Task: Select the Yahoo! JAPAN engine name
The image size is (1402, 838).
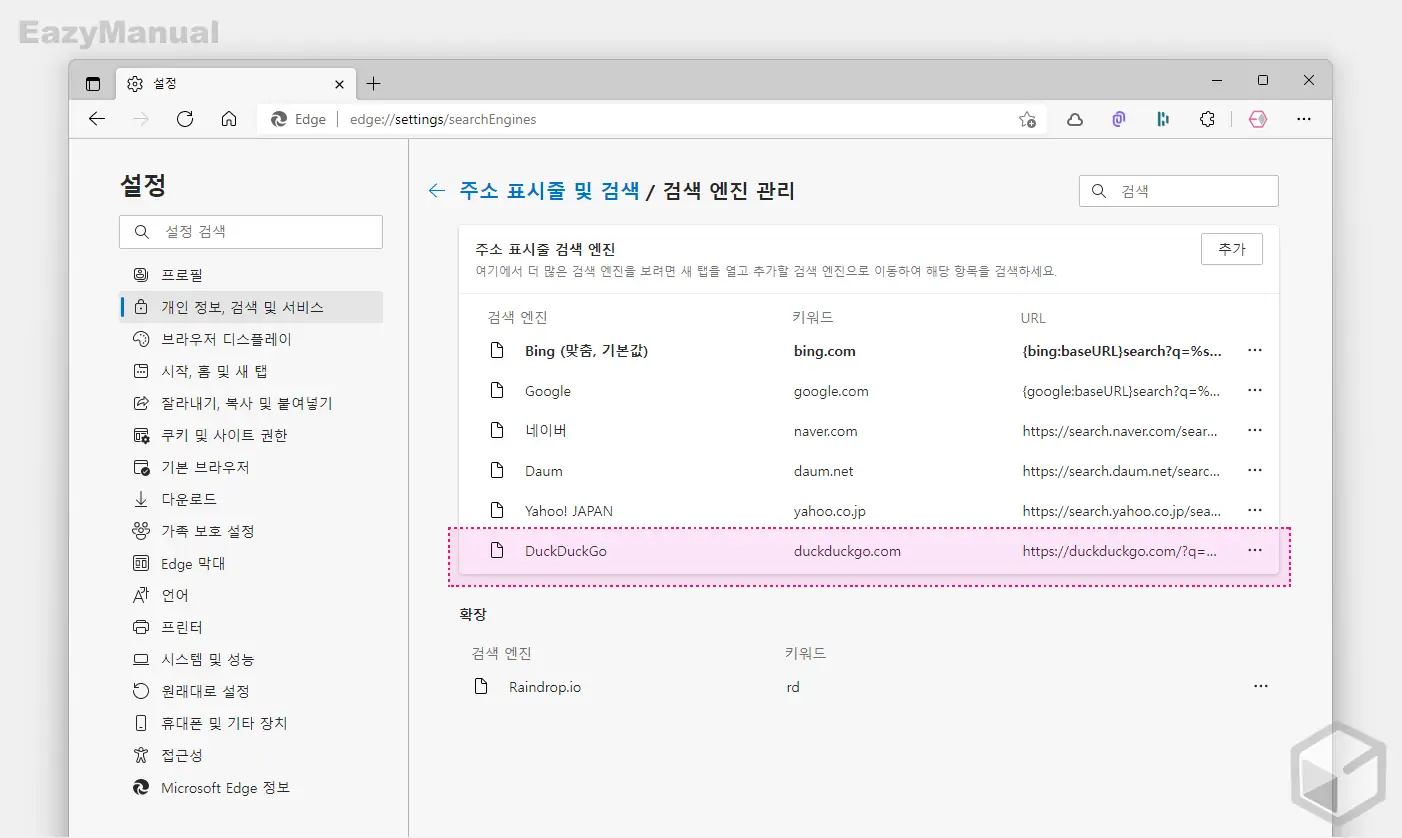Action: (569, 511)
